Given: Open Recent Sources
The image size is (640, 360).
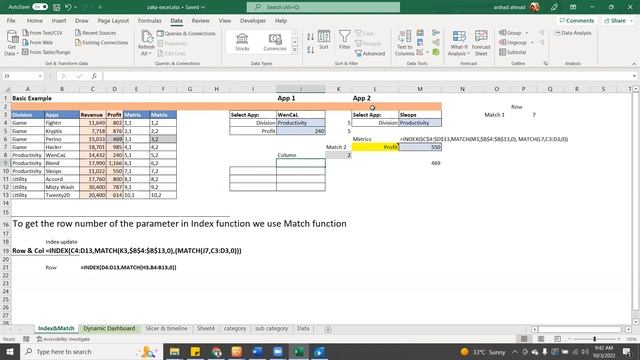Looking at the screenshot, I should 96,33.
